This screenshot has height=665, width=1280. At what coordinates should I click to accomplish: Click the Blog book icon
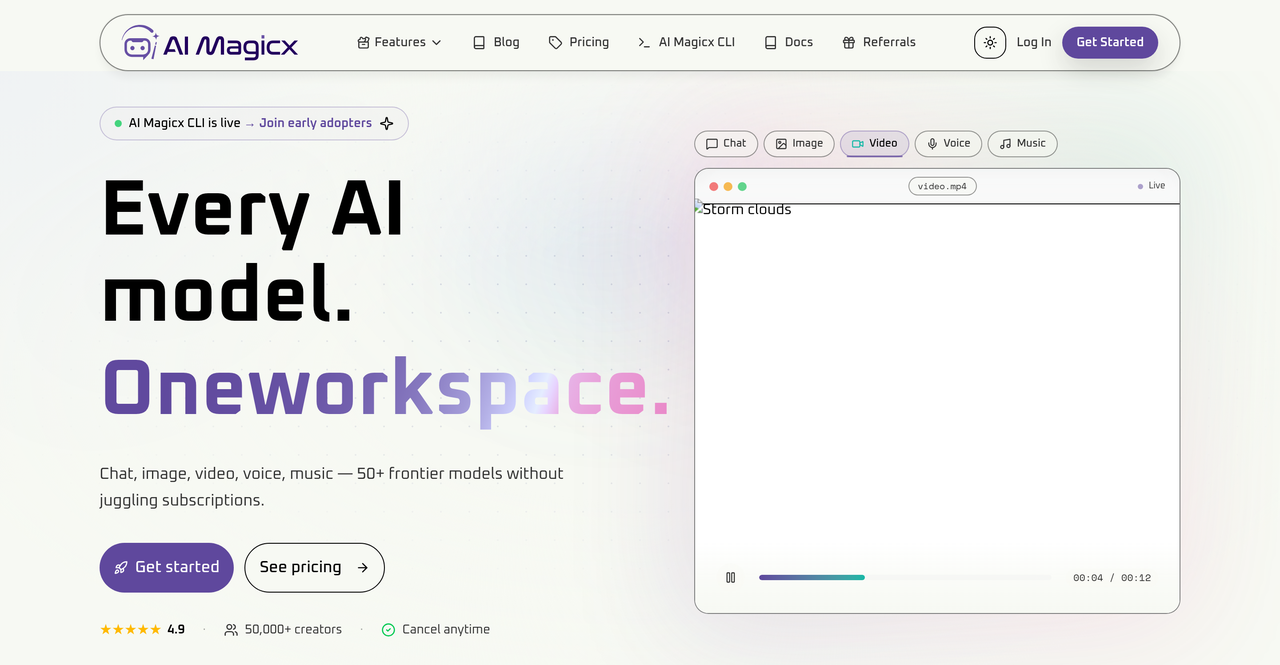coord(479,42)
